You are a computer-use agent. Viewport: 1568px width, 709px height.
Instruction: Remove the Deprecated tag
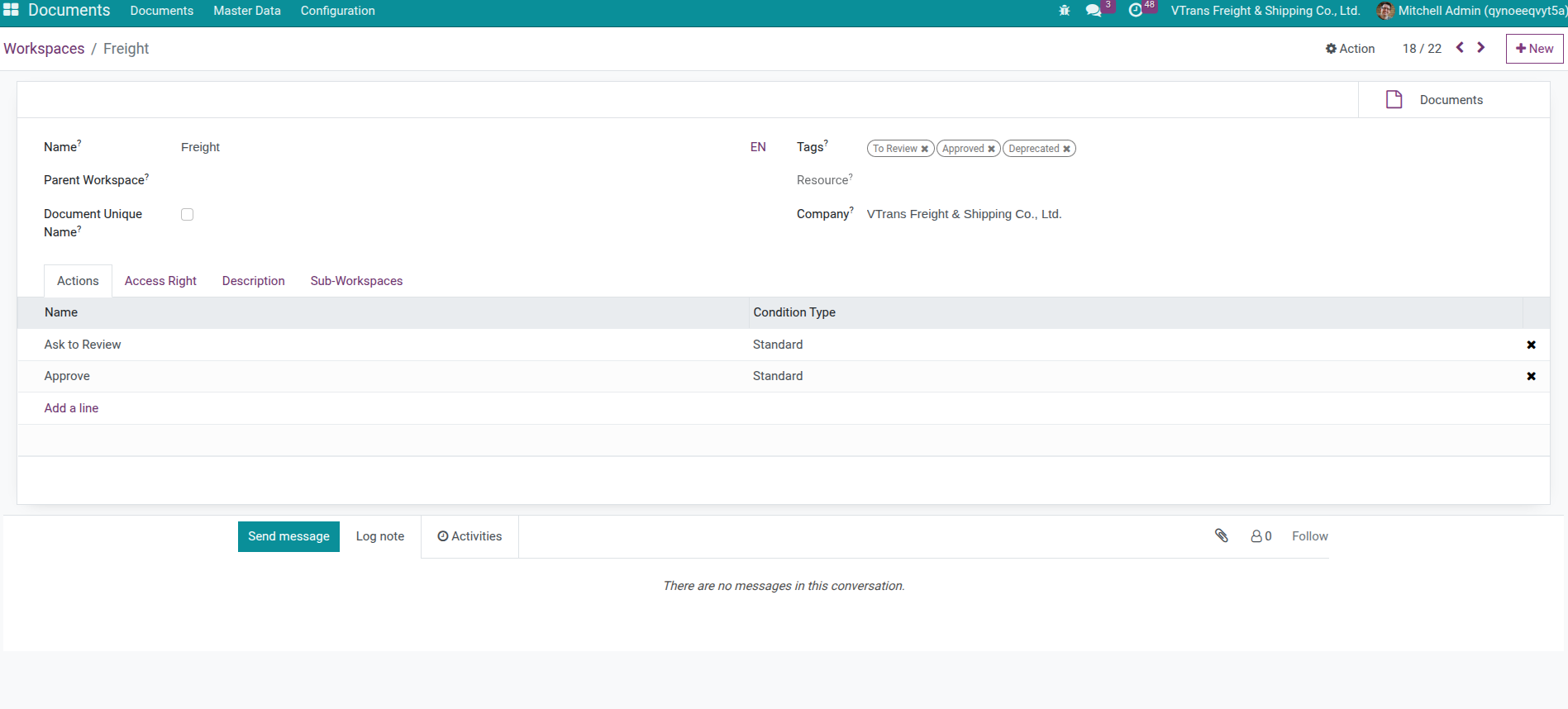pyautogui.click(x=1067, y=149)
